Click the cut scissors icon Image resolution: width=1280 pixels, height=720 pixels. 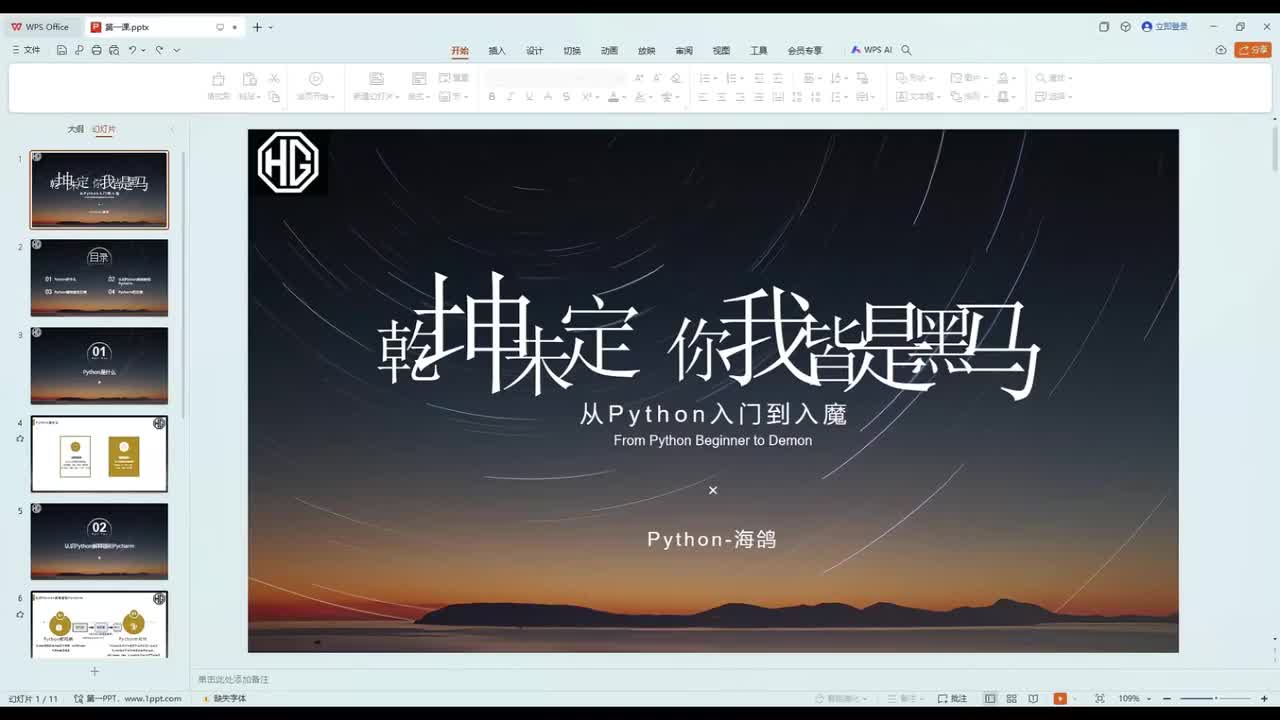click(273, 78)
